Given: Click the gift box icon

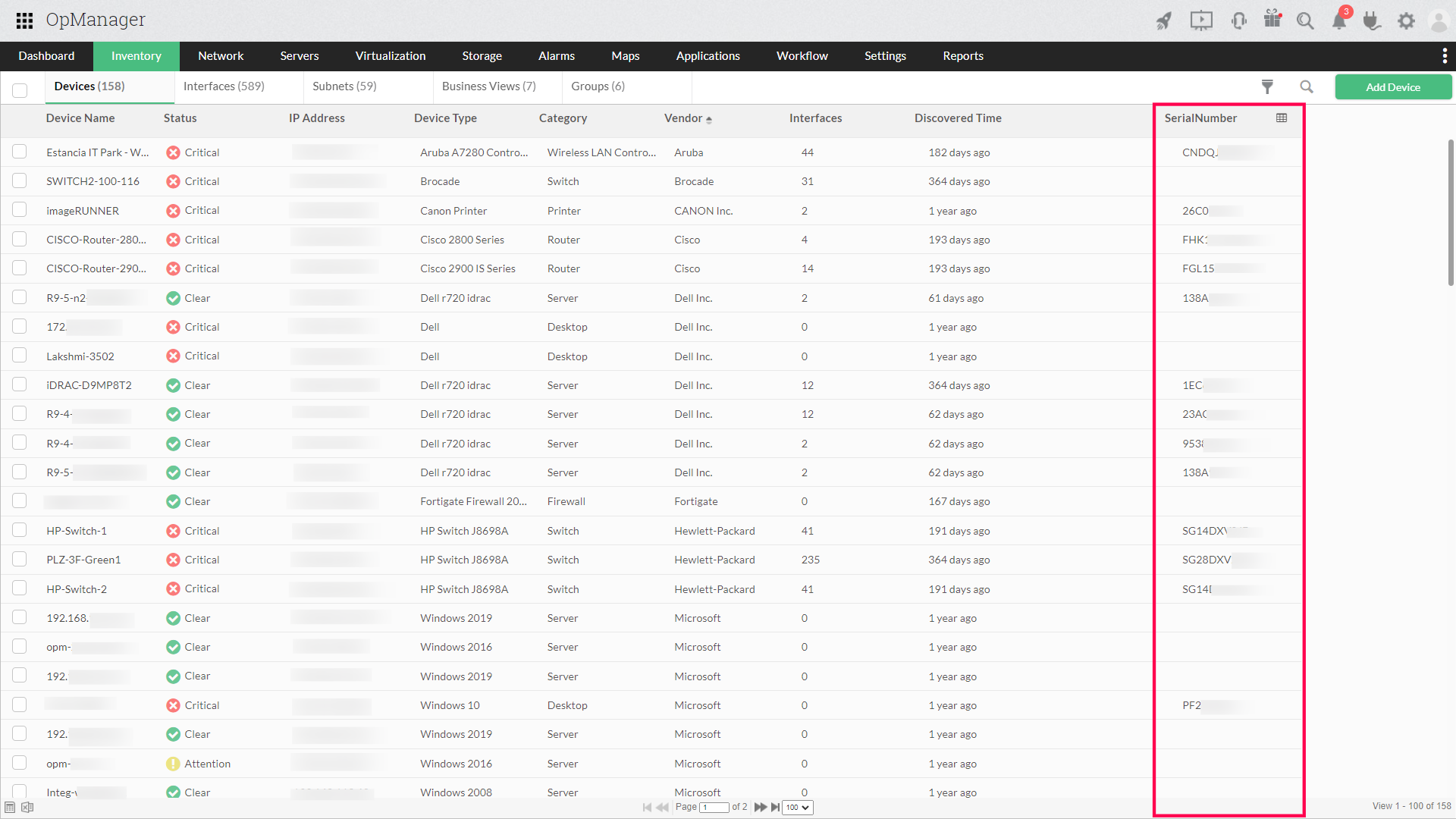Looking at the screenshot, I should (1272, 19).
